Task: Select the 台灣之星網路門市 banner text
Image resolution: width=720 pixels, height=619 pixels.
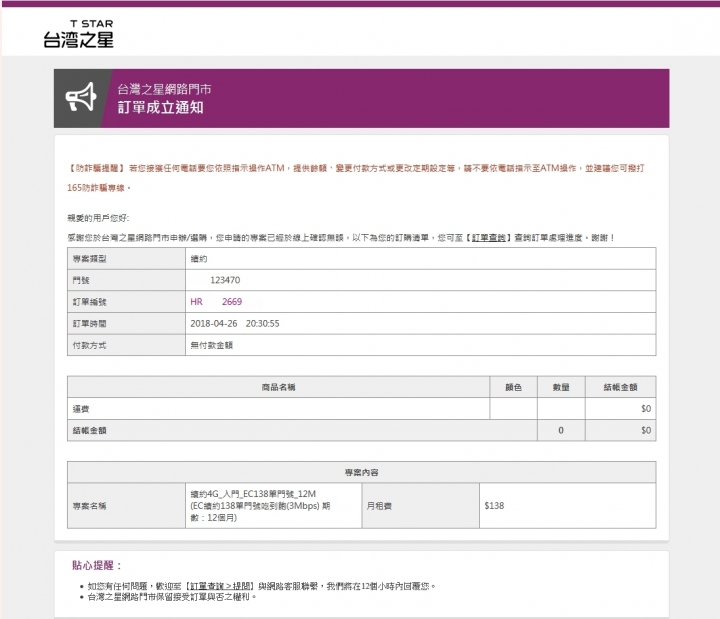Action: (x=164, y=89)
